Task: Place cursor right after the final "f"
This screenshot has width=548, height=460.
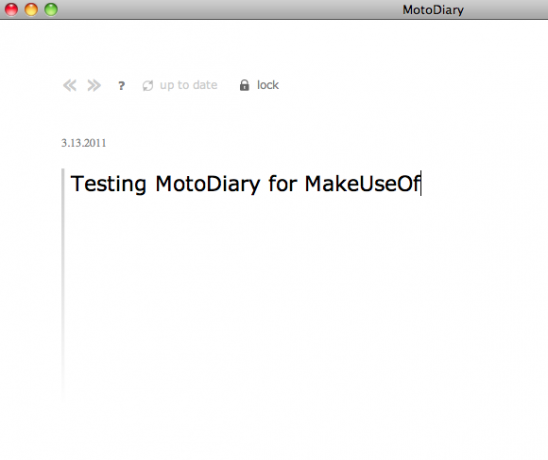Action: click(x=420, y=184)
